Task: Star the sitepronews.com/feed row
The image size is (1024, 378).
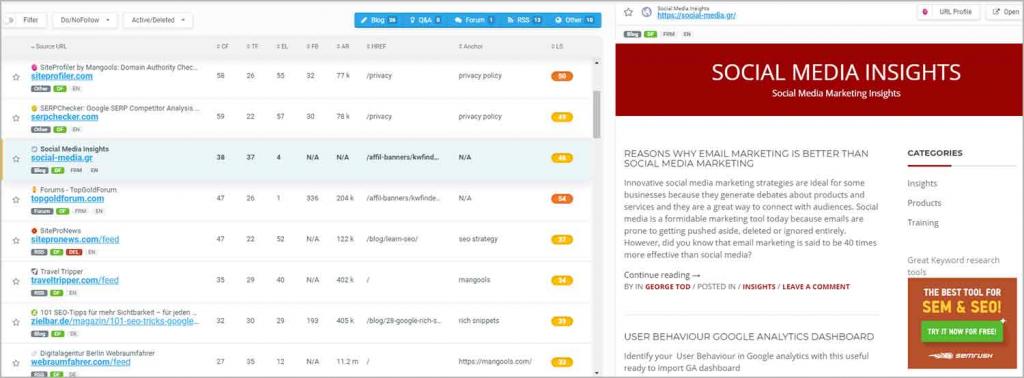Action: point(16,240)
